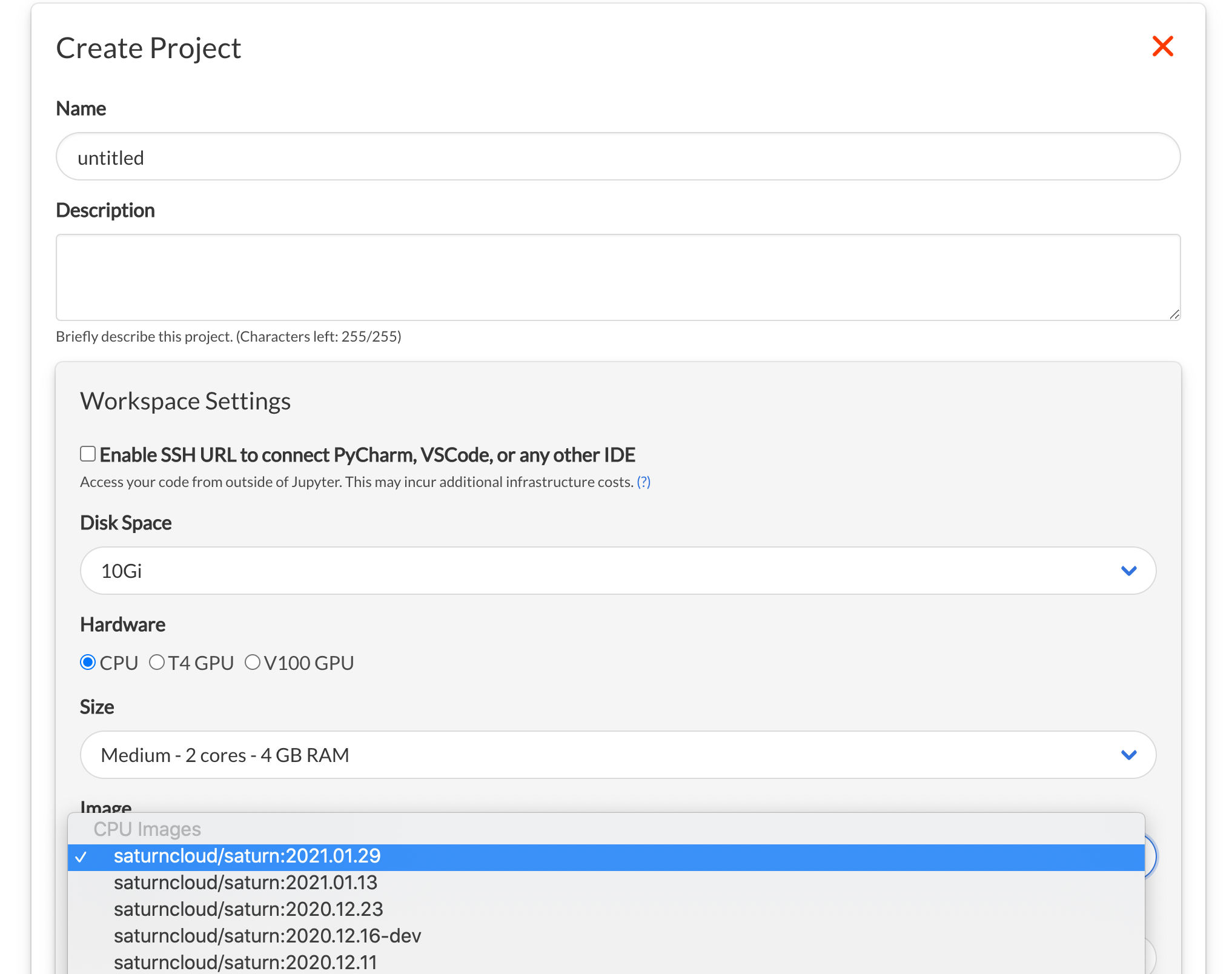Choose saturncloud/saturn:2021.01.29 image option
Image resolution: width=1232 pixels, height=974 pixels.
tap(606, 856)
